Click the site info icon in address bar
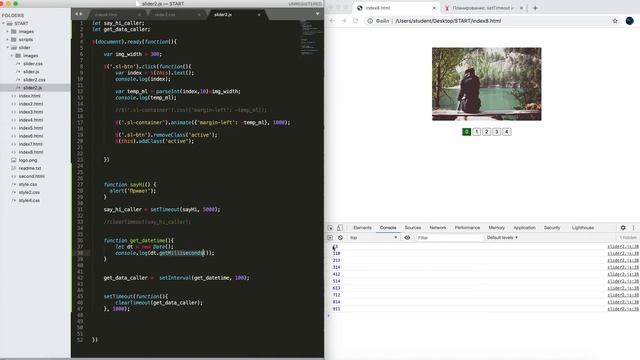This screenshot has height=360, width=640. tap(370, 21)
